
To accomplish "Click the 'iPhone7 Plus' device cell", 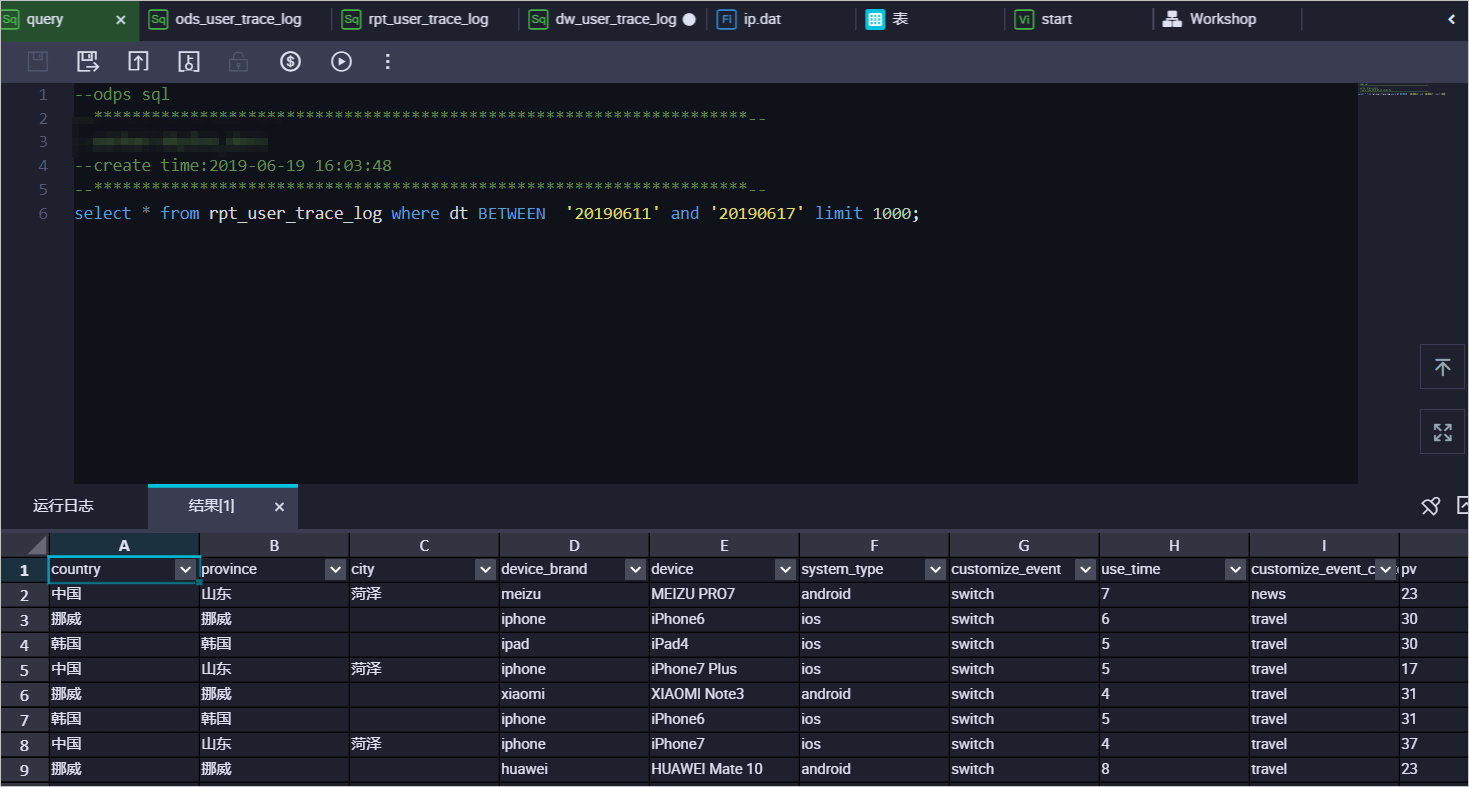I will [x=724, y=669].
